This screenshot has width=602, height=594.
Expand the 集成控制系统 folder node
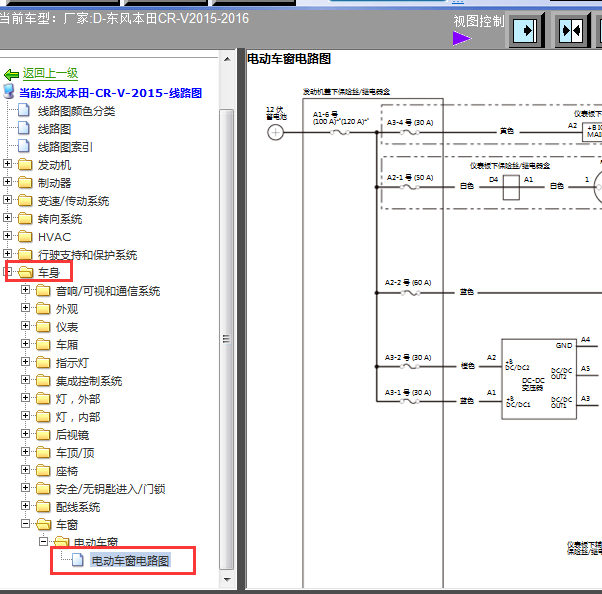pos(25,380)
